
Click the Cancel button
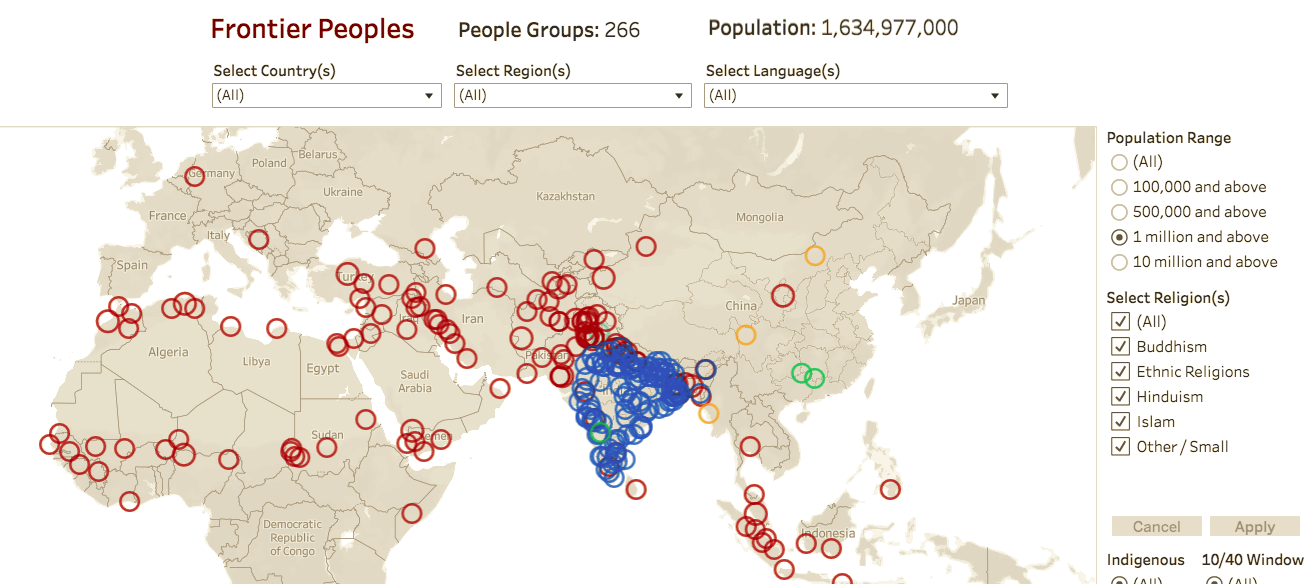(x=1156, y=526)
